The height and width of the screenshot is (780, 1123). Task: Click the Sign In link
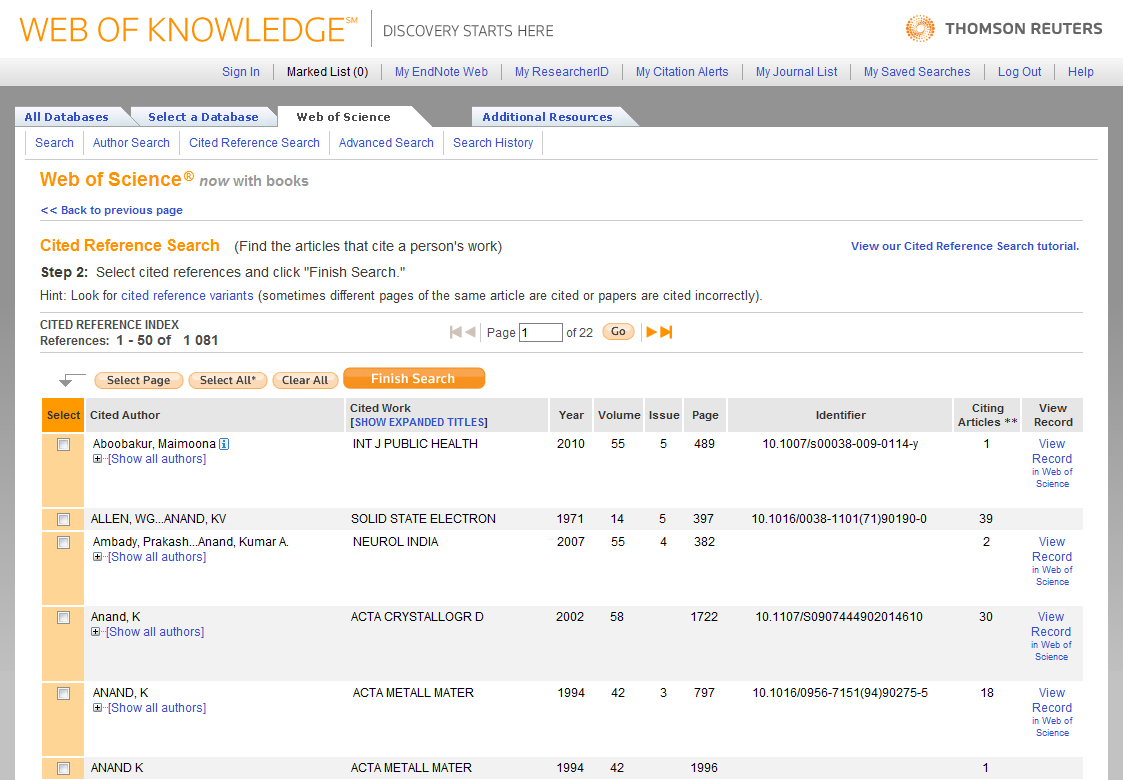click(x=241, y=72)
